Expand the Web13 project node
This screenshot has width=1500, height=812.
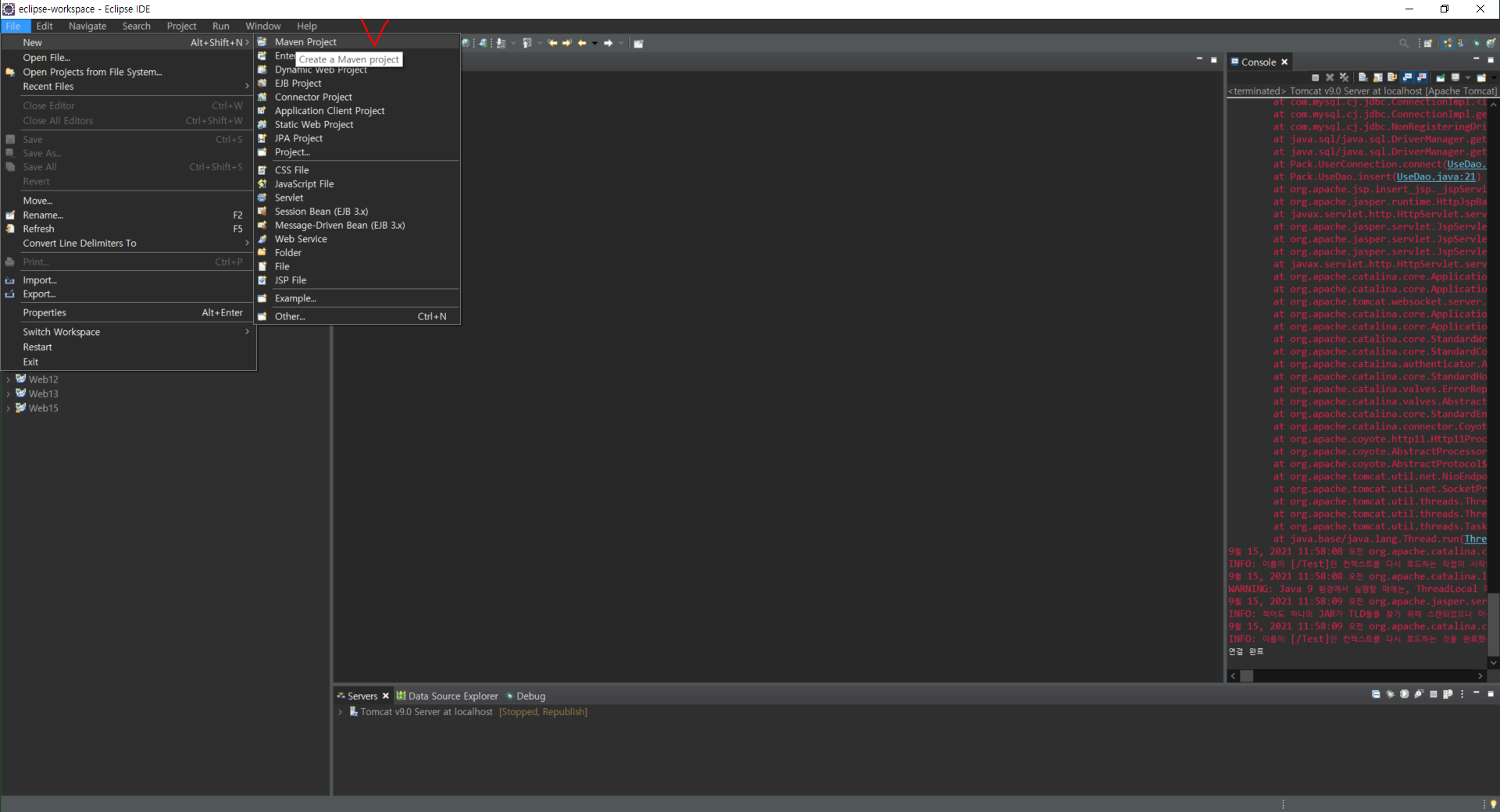8,394
